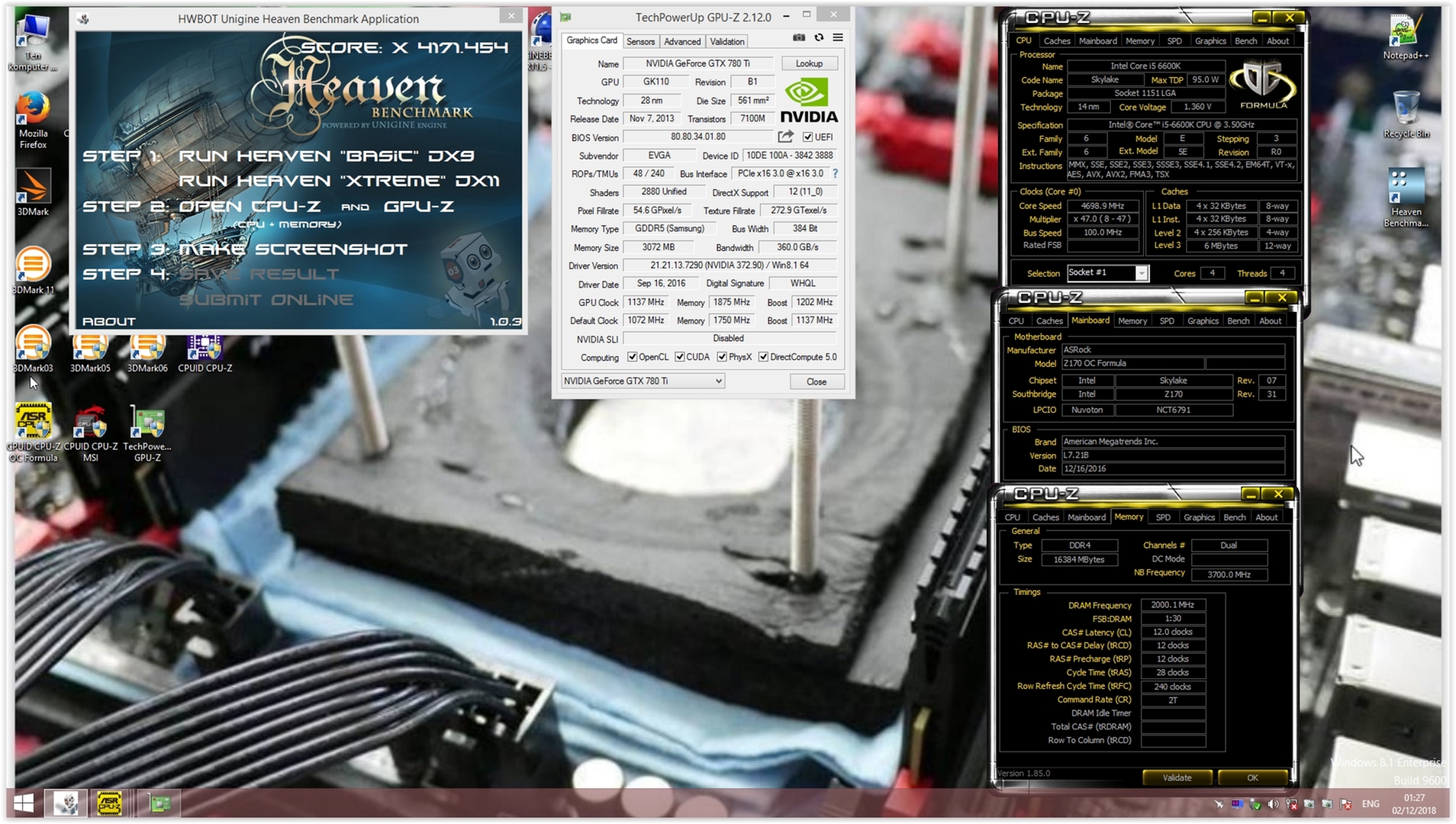This screenshot has width=1456, height=824.
Task: Select the GPU-Z Graphics Card tab
Action: tap(591, 40)
